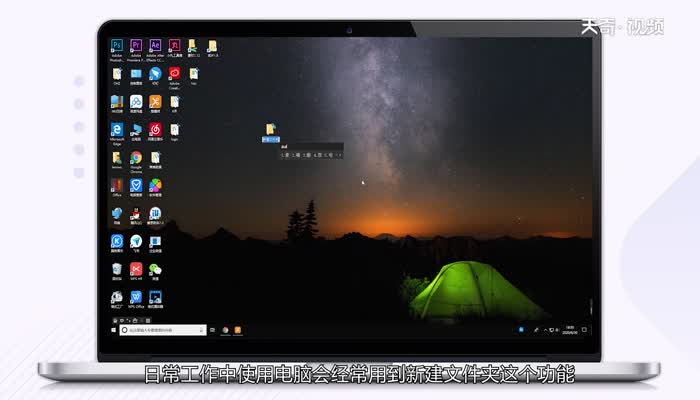Select the new folder being renamed

(x=270, y=131)
